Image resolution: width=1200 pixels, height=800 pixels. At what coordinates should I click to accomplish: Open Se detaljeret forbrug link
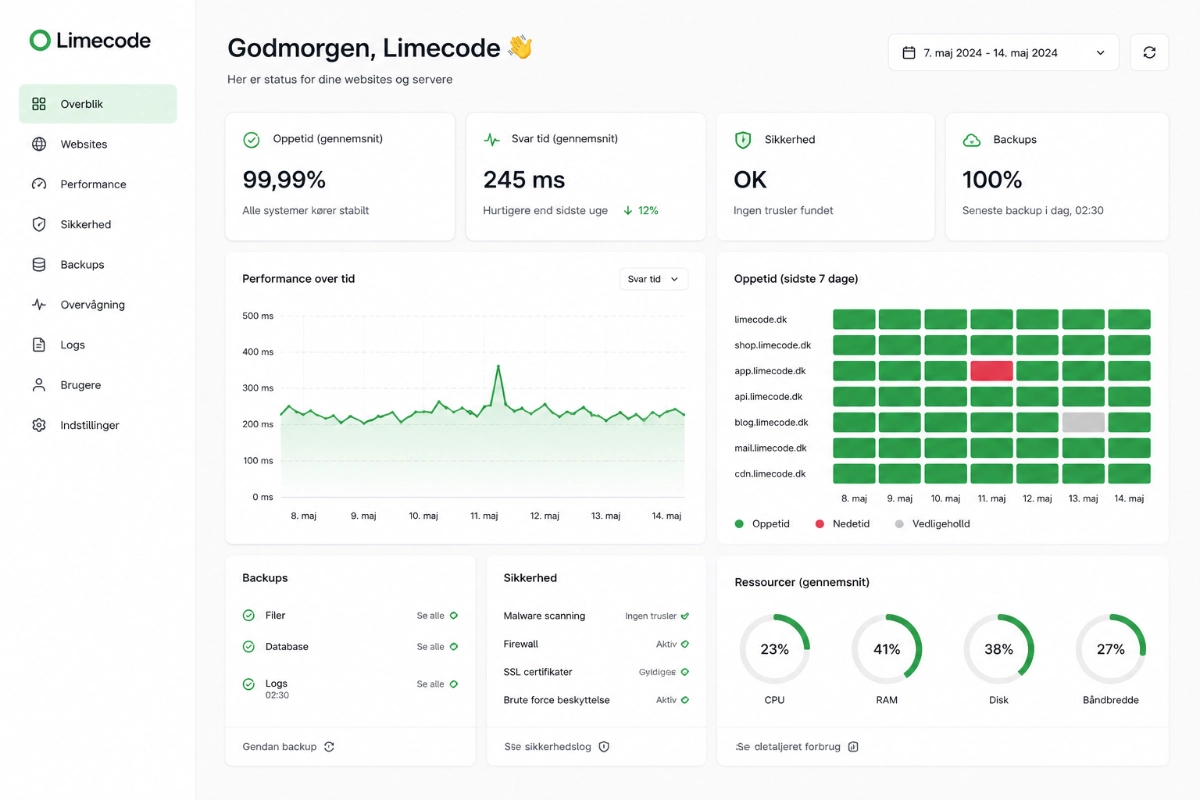797,747
